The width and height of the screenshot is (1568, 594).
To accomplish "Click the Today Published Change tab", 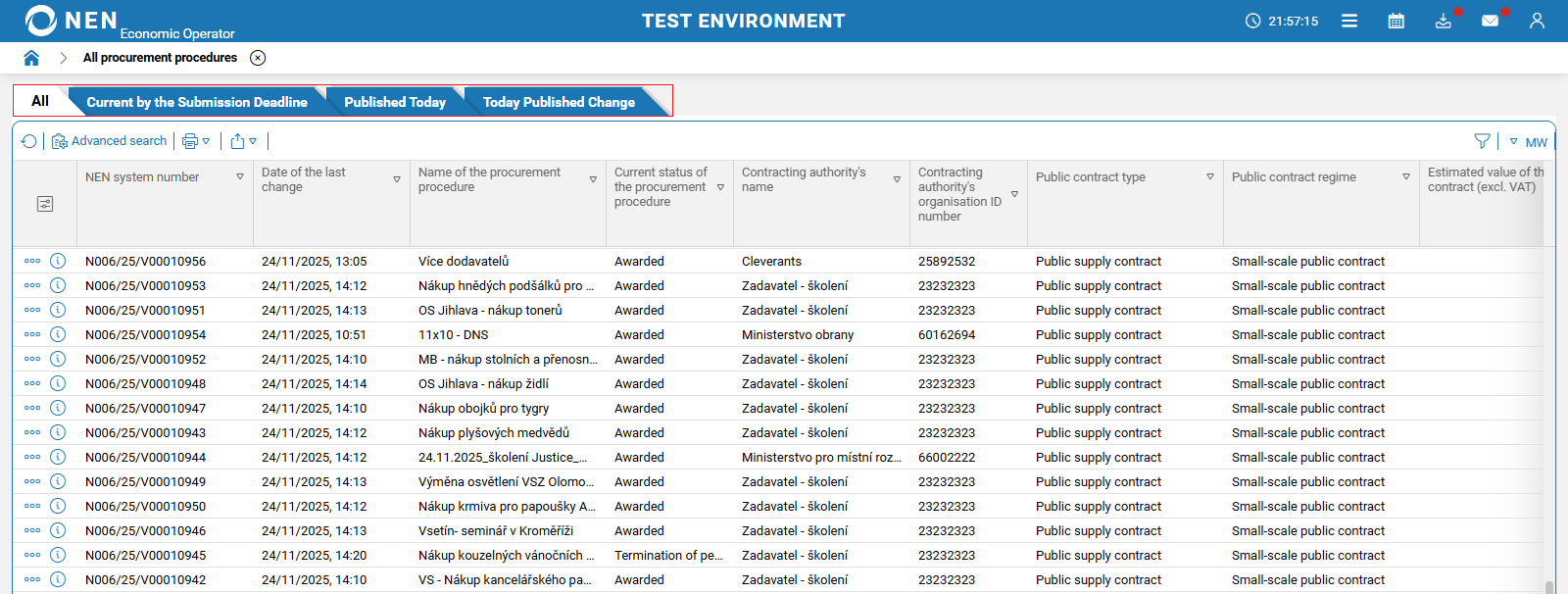I will point(559,102).
